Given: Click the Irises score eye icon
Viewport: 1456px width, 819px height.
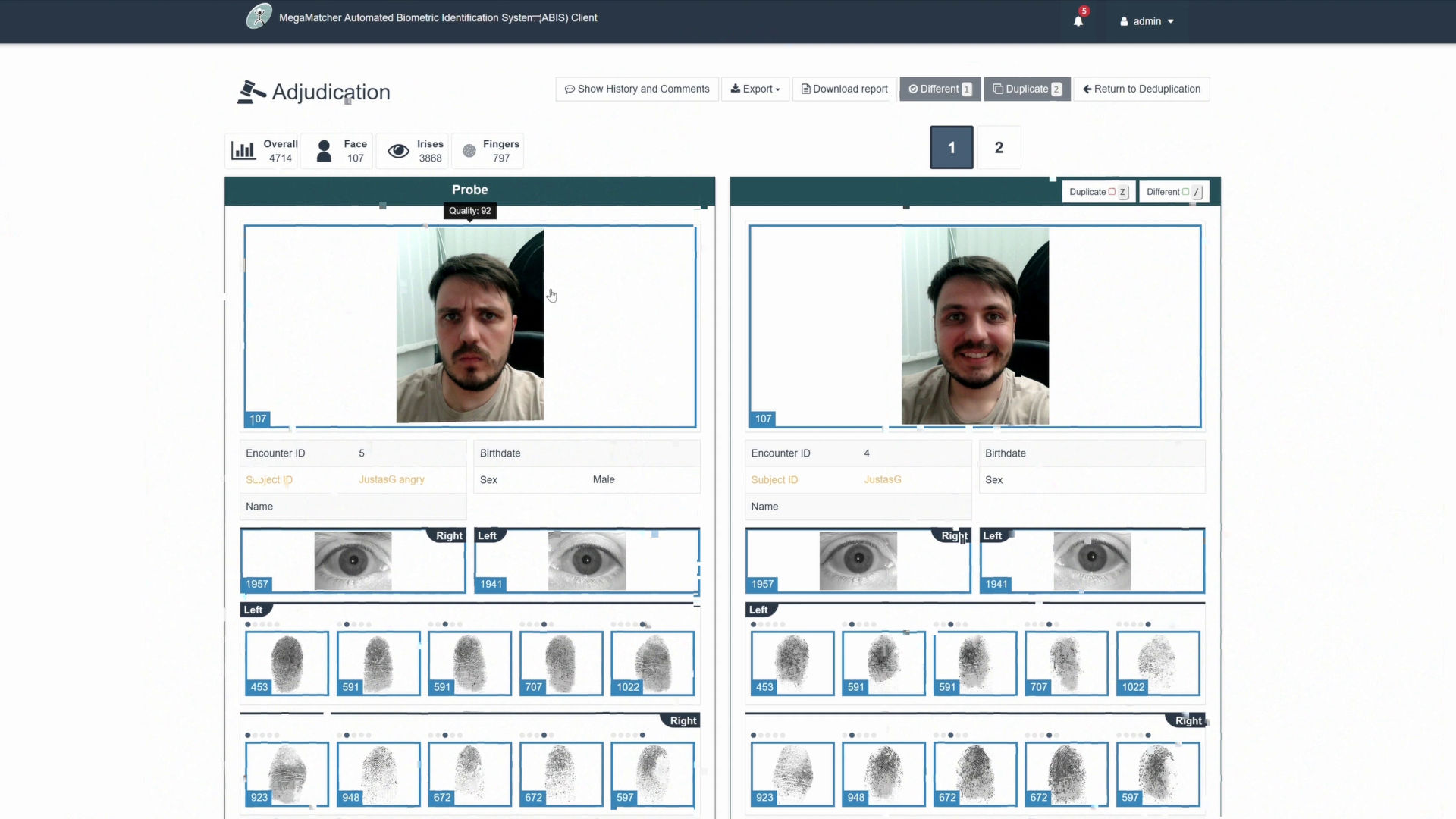Looking at the screenshot, I should pyautogui.click(x=398, y=151).
